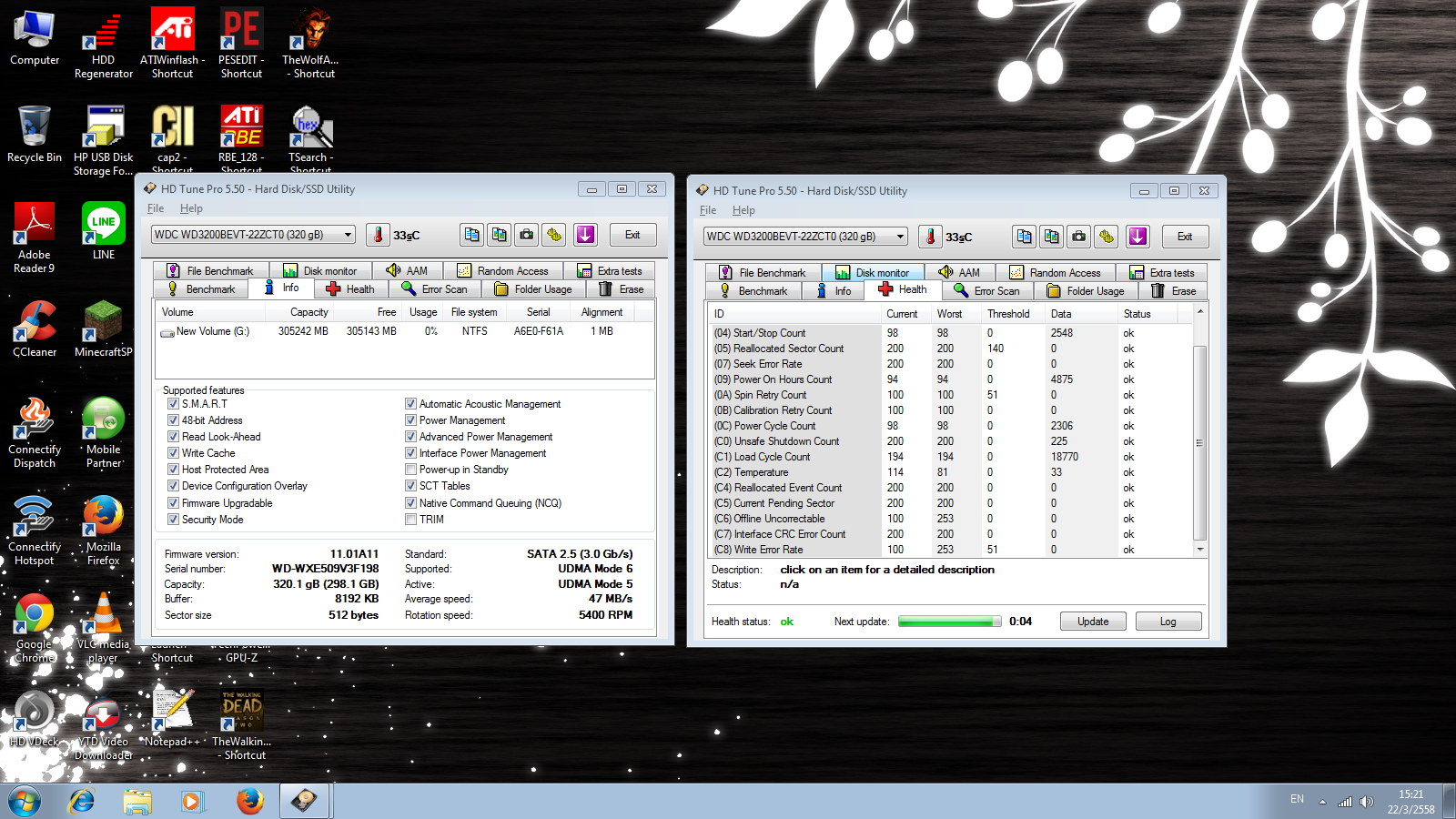Select MinecraftSP desktop icon

104,329
